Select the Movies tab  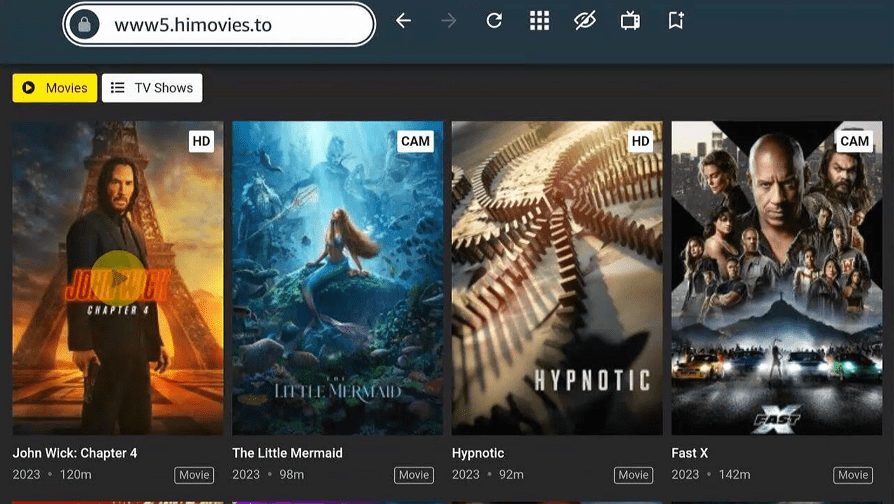coord(55,88)
